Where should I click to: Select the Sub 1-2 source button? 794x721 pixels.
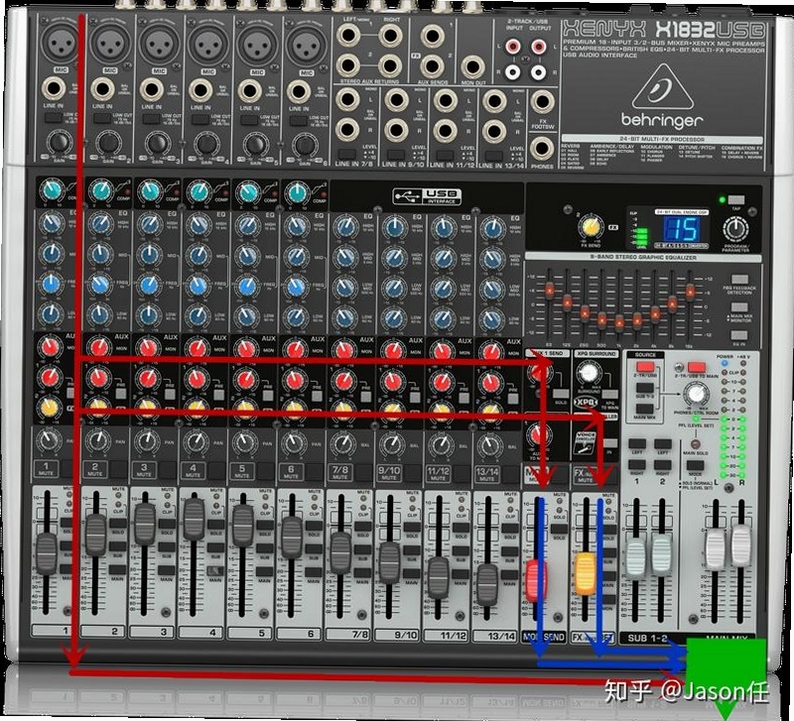(645, 388)
